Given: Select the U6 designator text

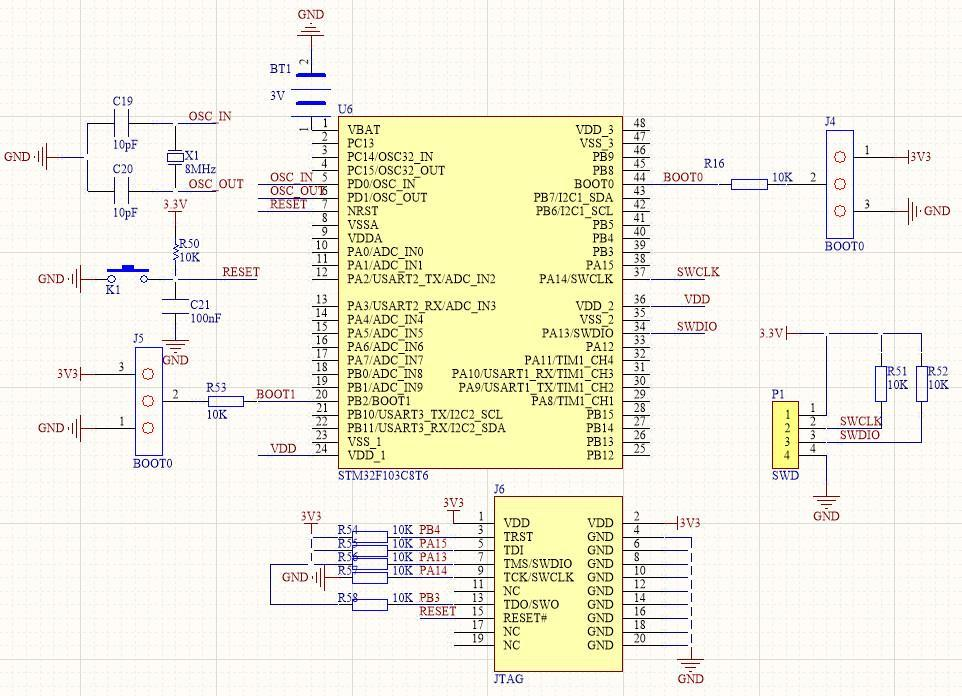Looking at the screenshot, I should coord(345,109).
